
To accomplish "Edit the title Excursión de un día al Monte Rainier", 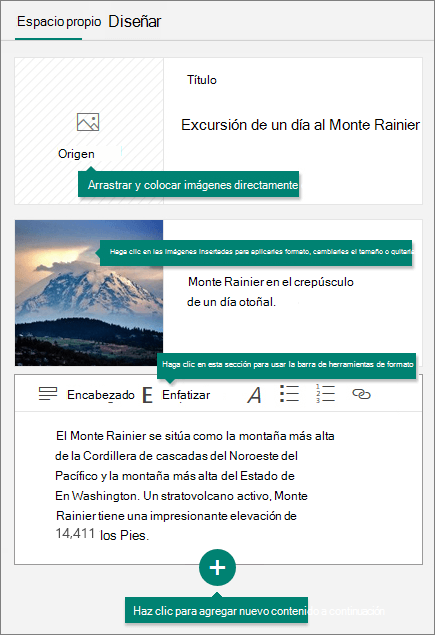I will point(300,125).
